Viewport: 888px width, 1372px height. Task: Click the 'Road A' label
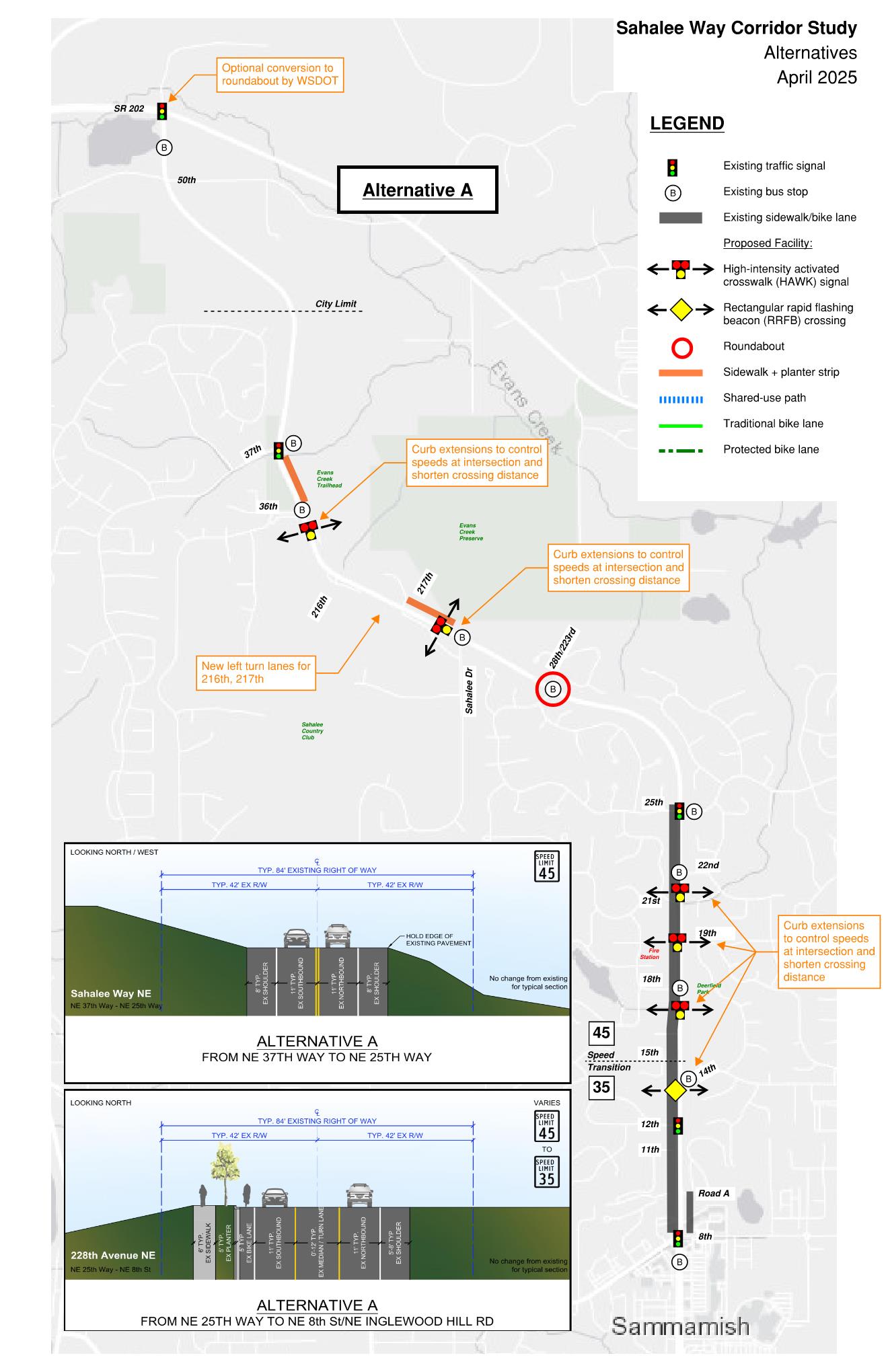click(713, 1193)
